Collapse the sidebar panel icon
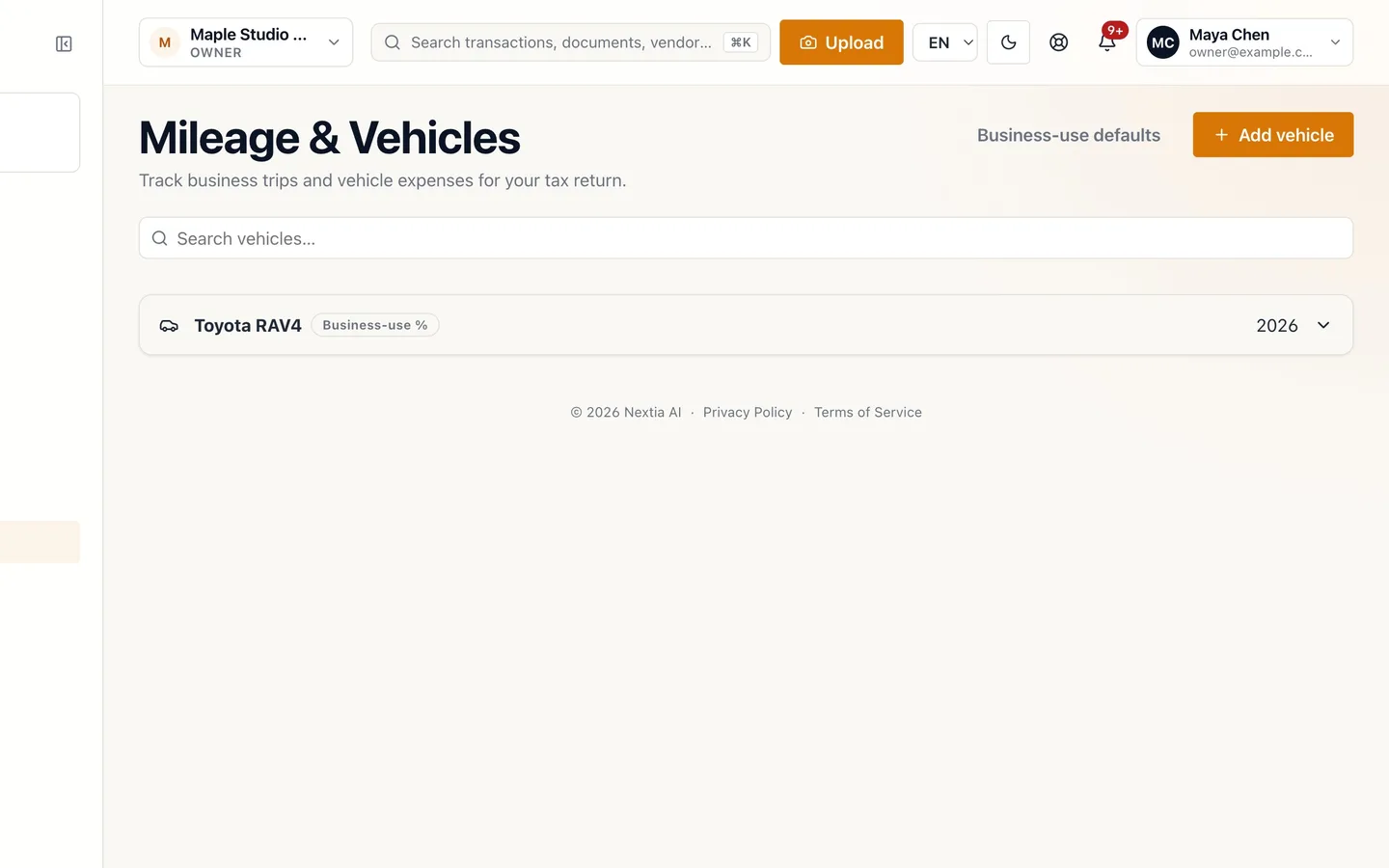This screenshot has width=1389, height=868. click(64, 43)
